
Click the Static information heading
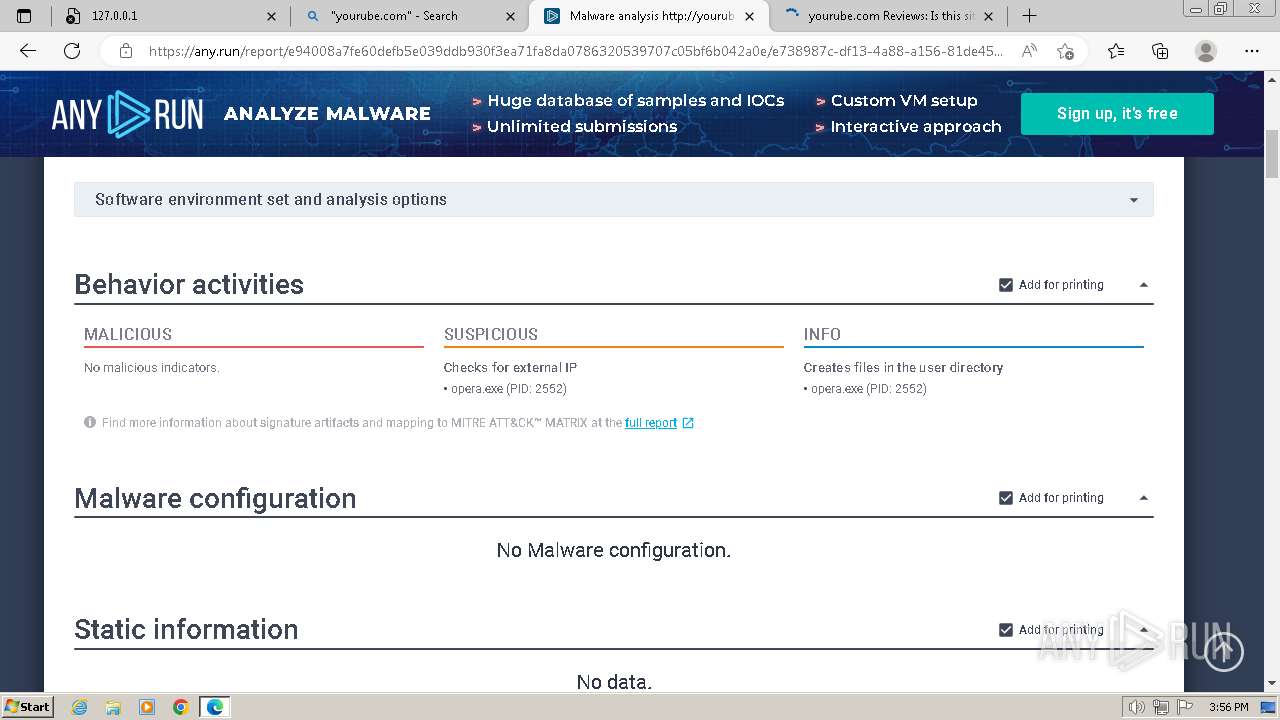(186, 629)
